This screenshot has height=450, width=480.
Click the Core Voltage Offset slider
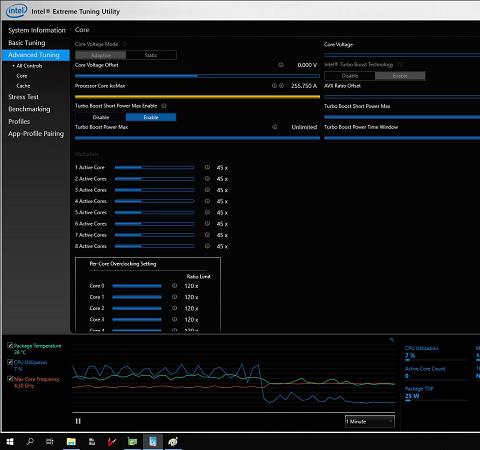(x=197, y=76)
